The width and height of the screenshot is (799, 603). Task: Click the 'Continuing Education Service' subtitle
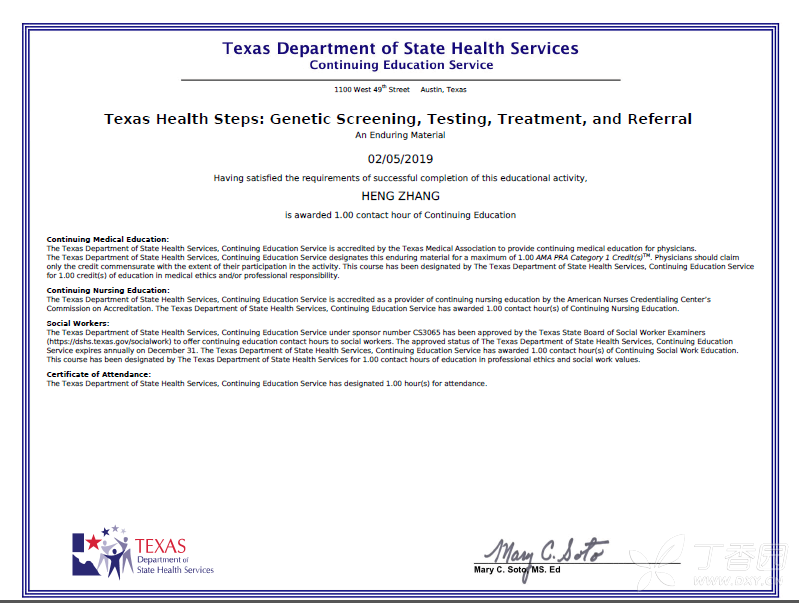[x=401, y=65]
